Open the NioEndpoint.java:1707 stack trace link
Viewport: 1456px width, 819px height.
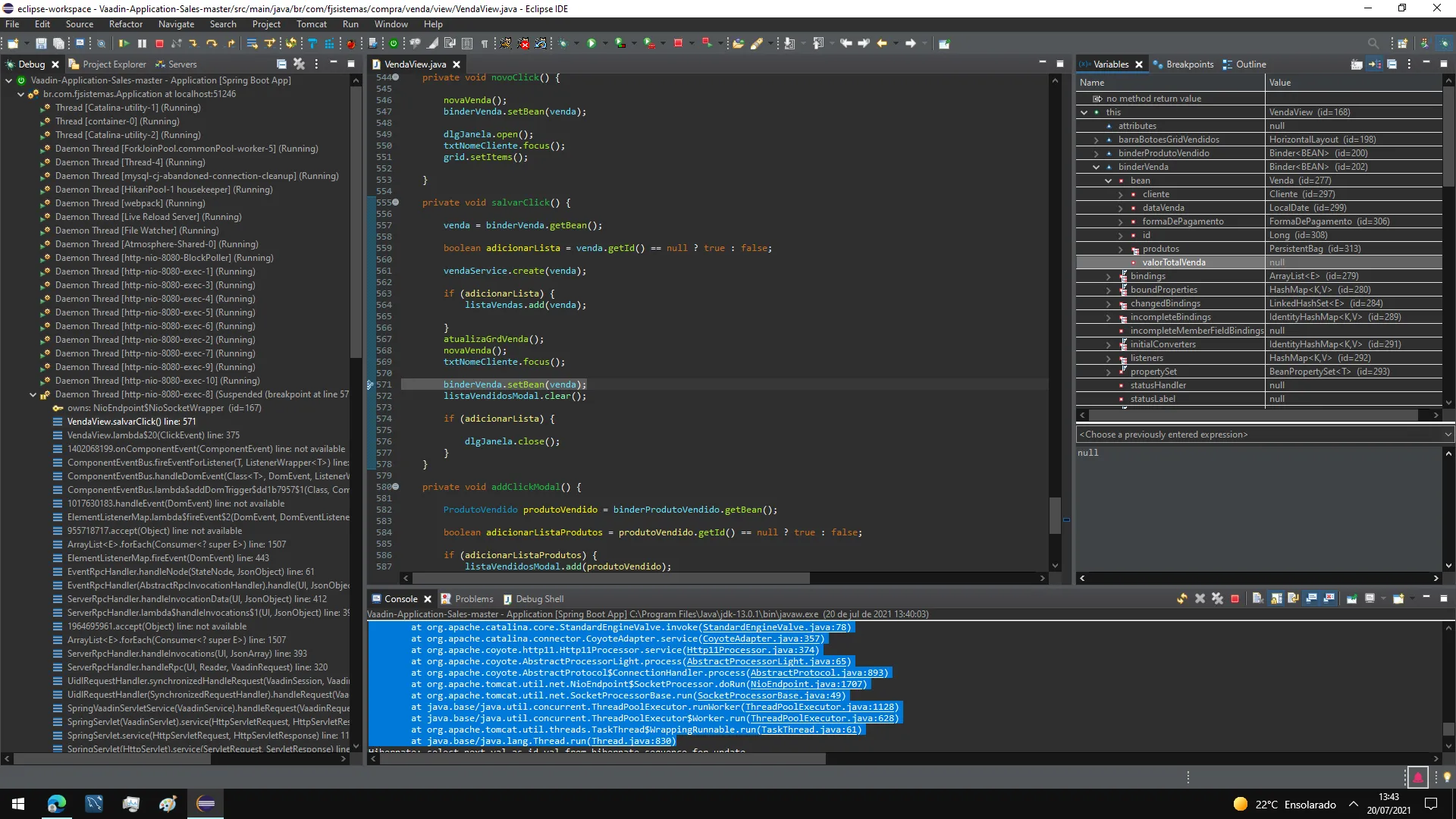807,684
